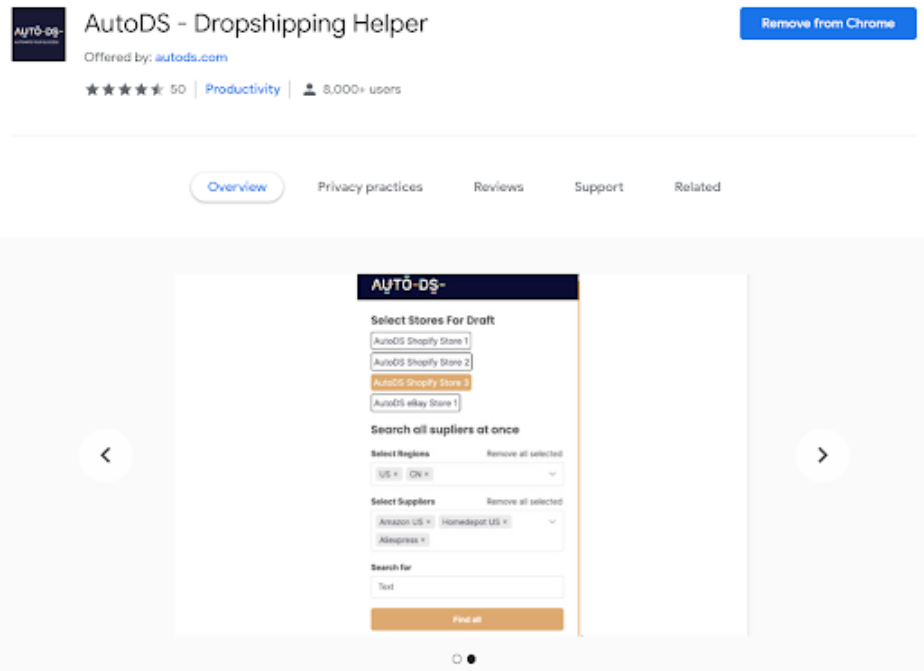Click the star rating icons
The height and width of the screenshot is (671, 924).
(x=124, y=90)
